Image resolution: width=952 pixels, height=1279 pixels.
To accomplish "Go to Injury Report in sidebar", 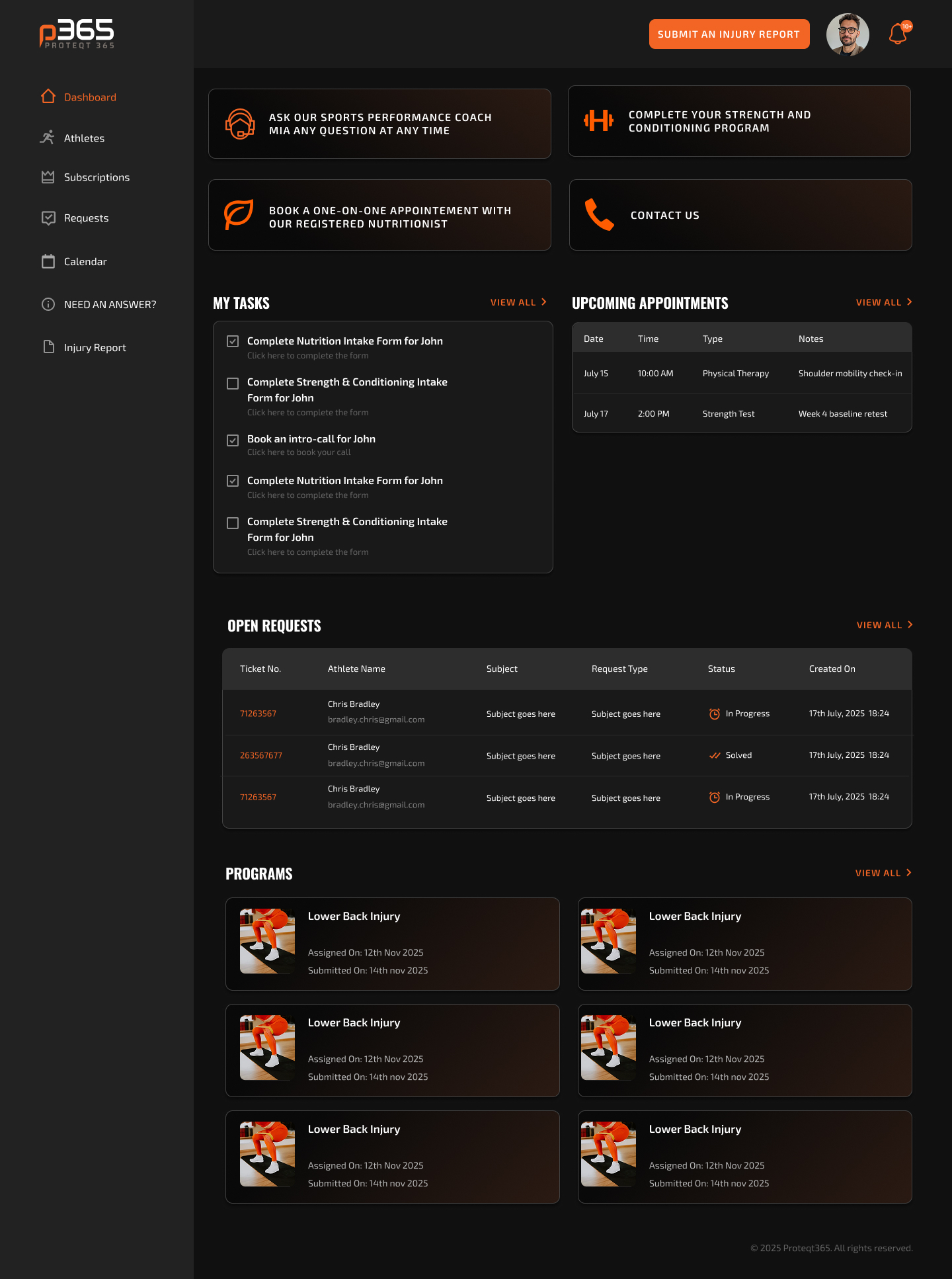I will click(95, 348).
